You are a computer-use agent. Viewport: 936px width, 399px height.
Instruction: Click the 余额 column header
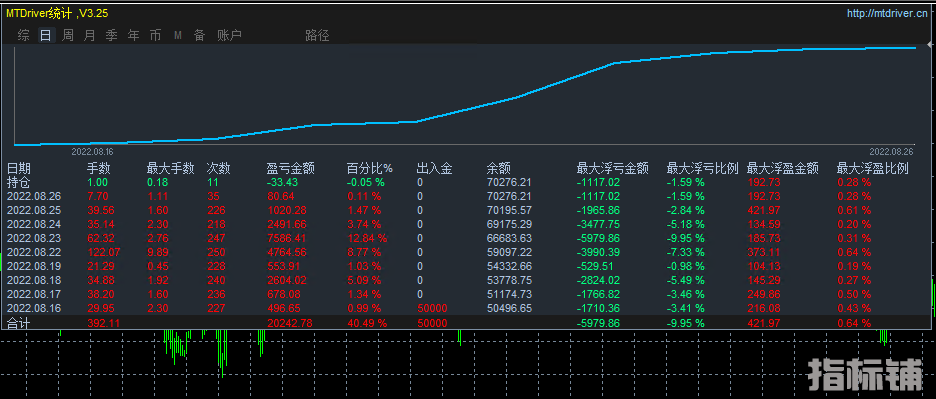(x=499, y=169)
